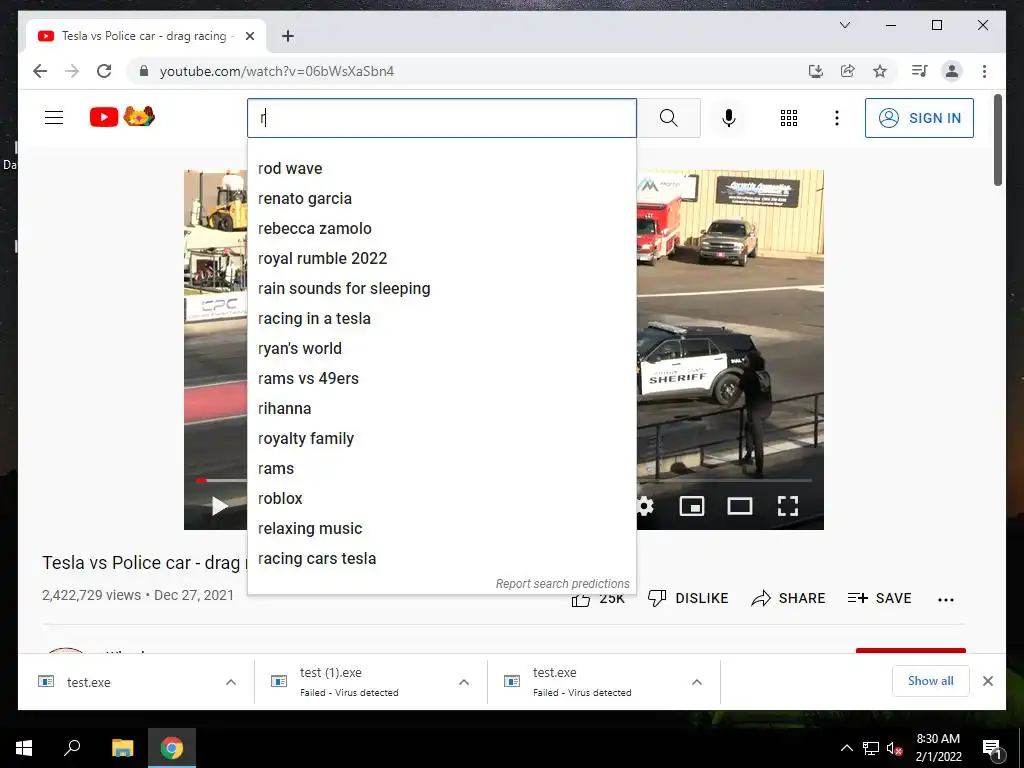Expand options for test (1).exe download
The image size is (1024, 768).
click(464, 682)
